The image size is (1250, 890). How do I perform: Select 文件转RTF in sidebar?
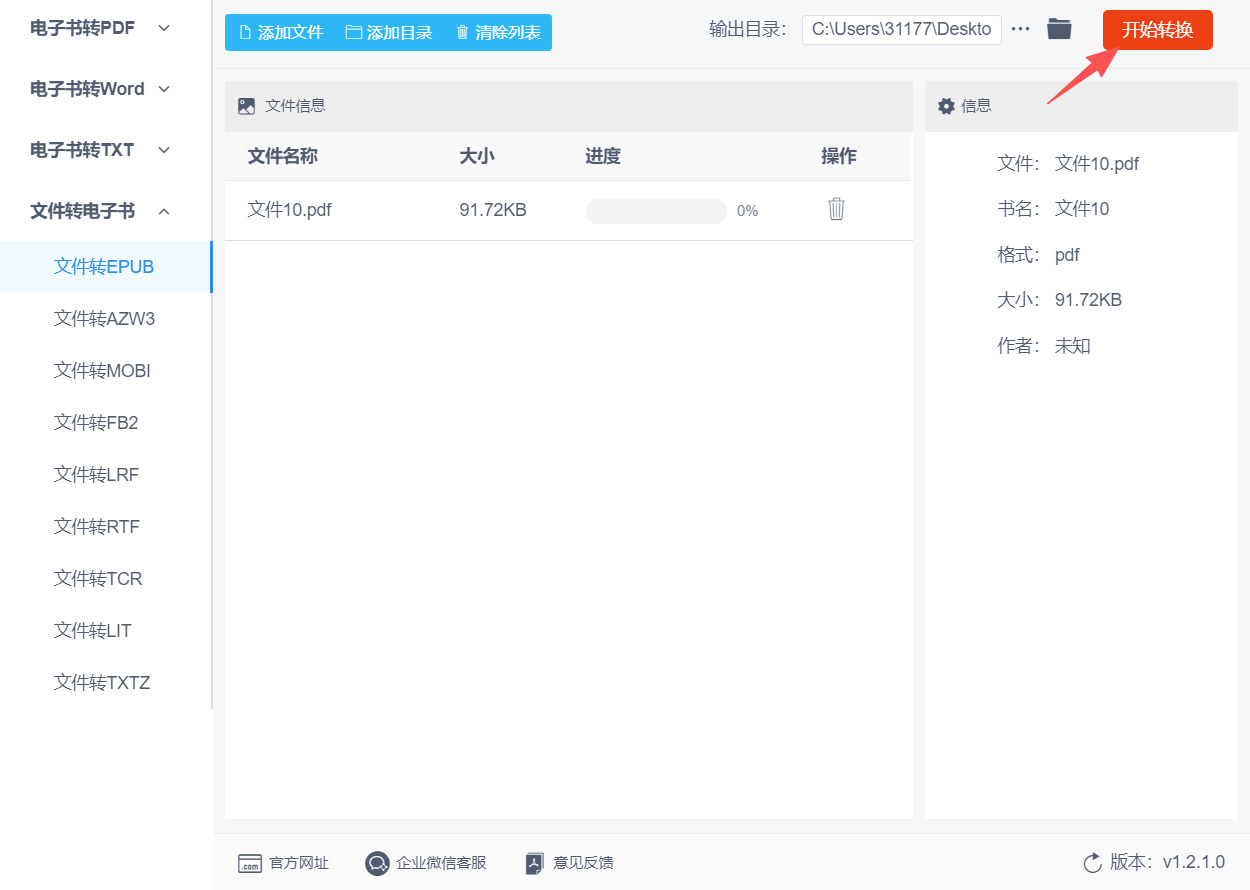click(x=106, y=527)
